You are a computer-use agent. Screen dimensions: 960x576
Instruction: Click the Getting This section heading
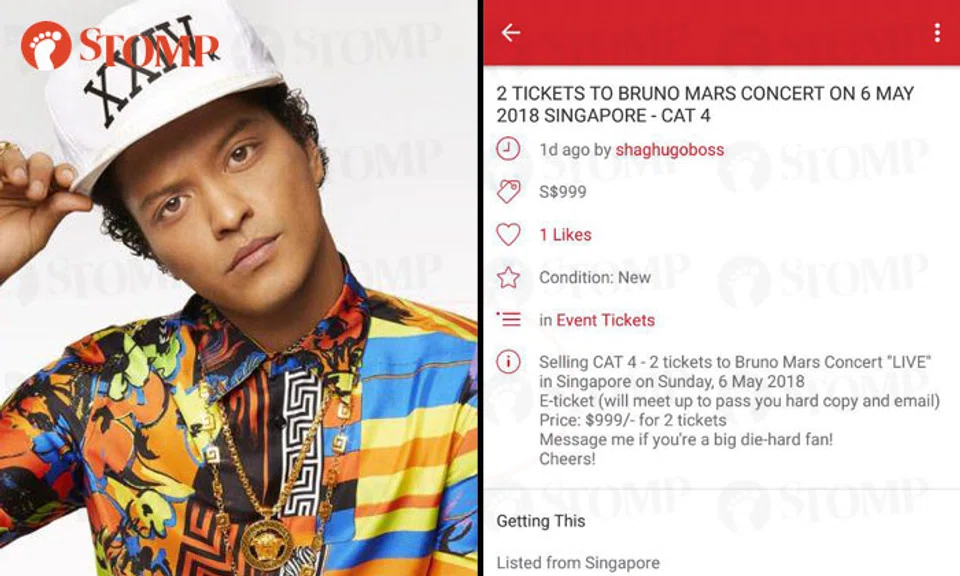point(541,521)
